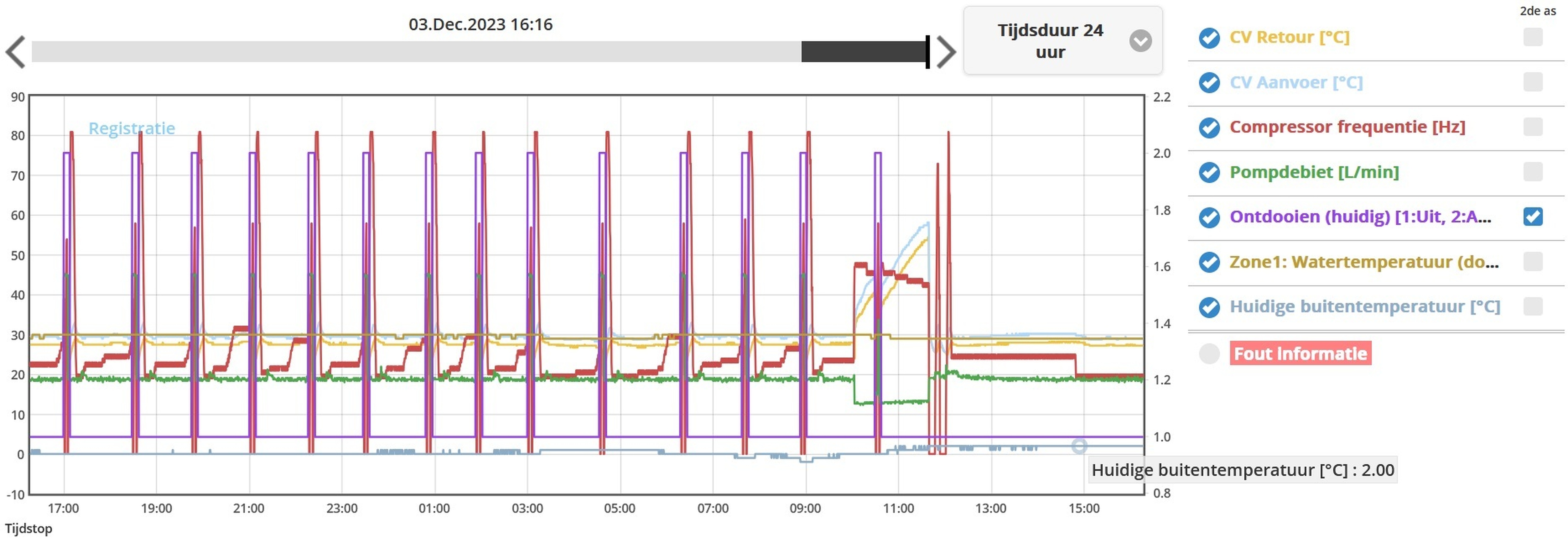Toggle CV Retour series visibility
Image resolution: width=1568 pixels, height=538 pixels.
1209,38
